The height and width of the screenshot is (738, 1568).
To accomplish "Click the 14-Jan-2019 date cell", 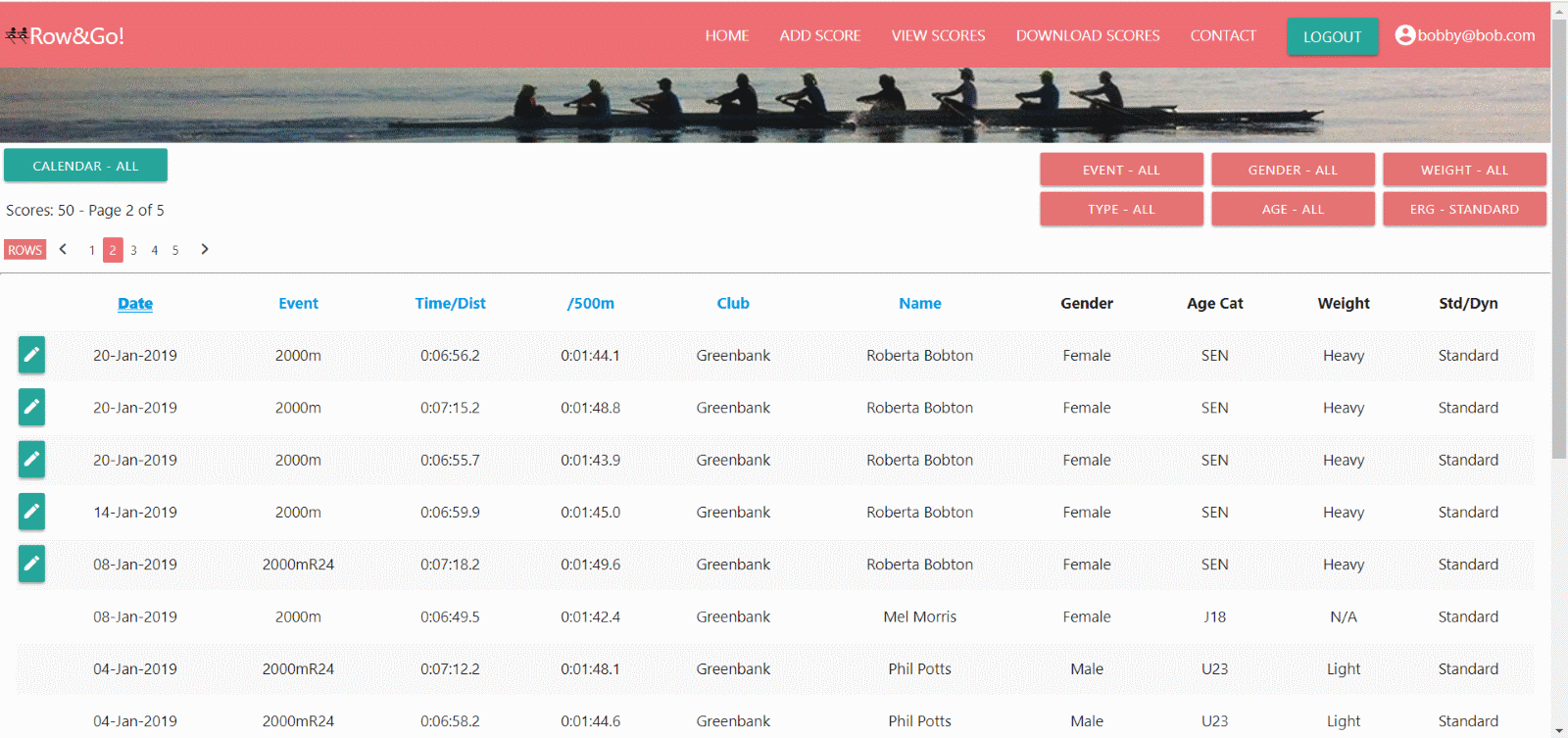I will coord(135,512).
